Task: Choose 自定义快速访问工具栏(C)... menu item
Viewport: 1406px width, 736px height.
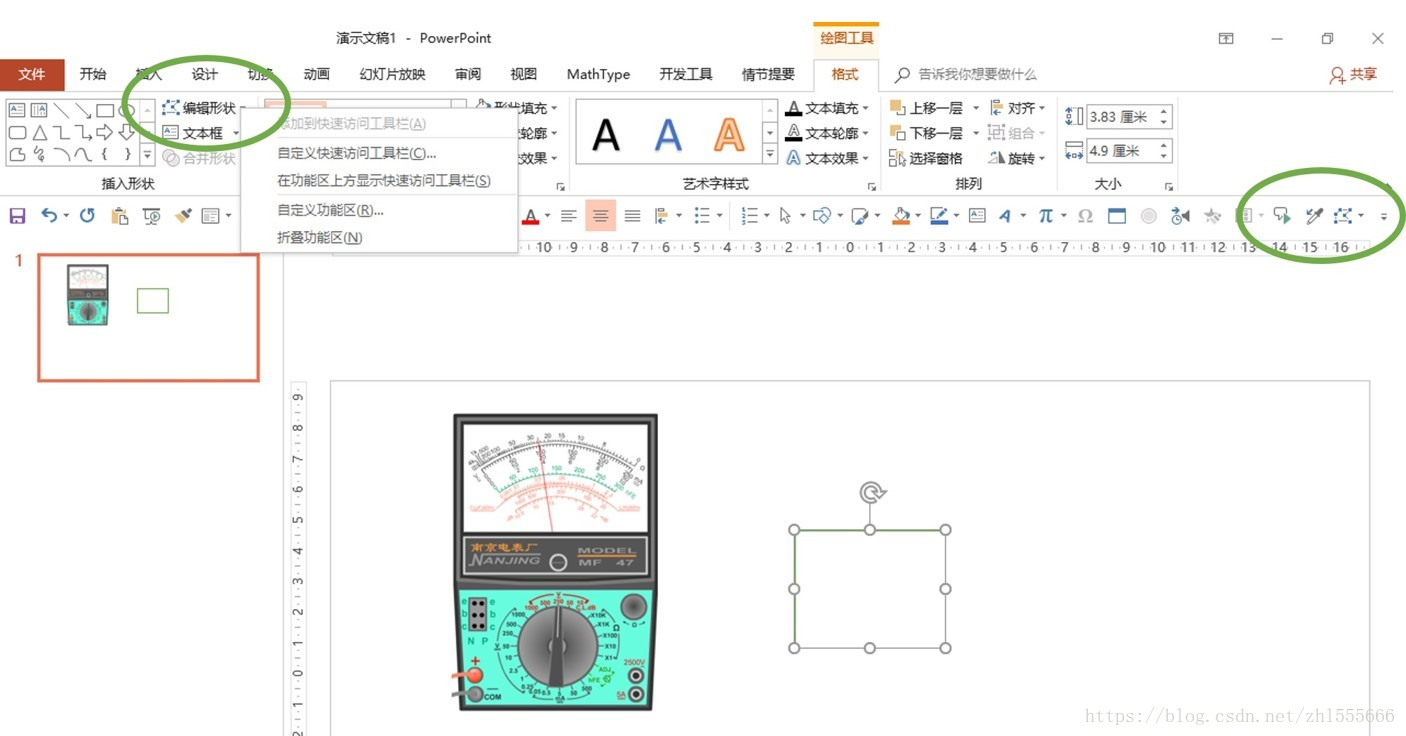Action: (379, 153)
